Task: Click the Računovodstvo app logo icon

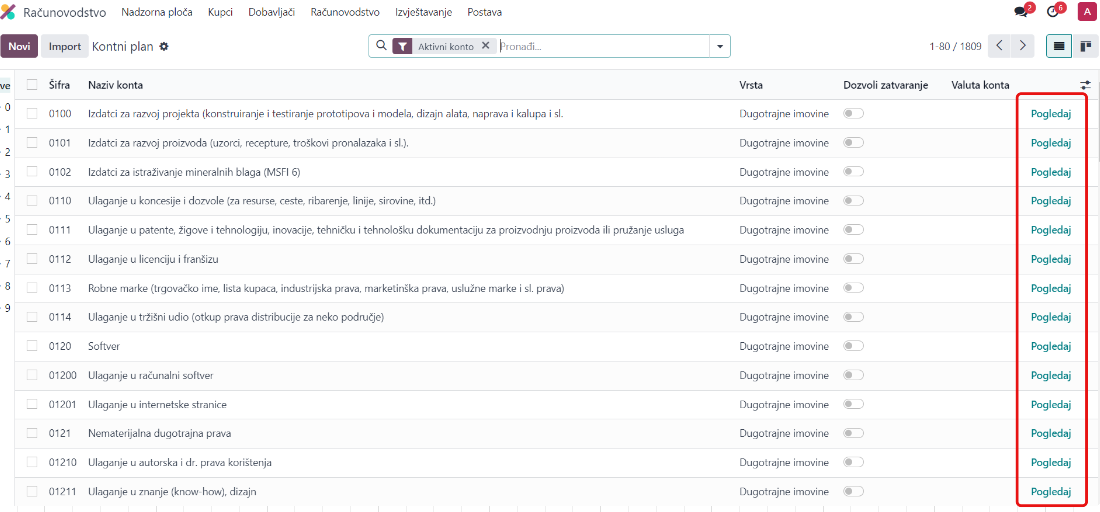Action: (x=9, y=12)
